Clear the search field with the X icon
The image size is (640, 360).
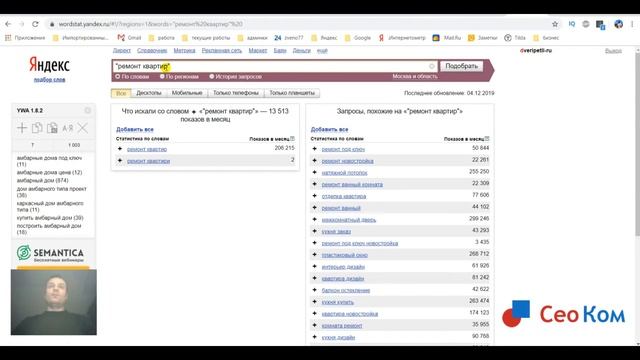pyautogui.click(x=432, y=66)
